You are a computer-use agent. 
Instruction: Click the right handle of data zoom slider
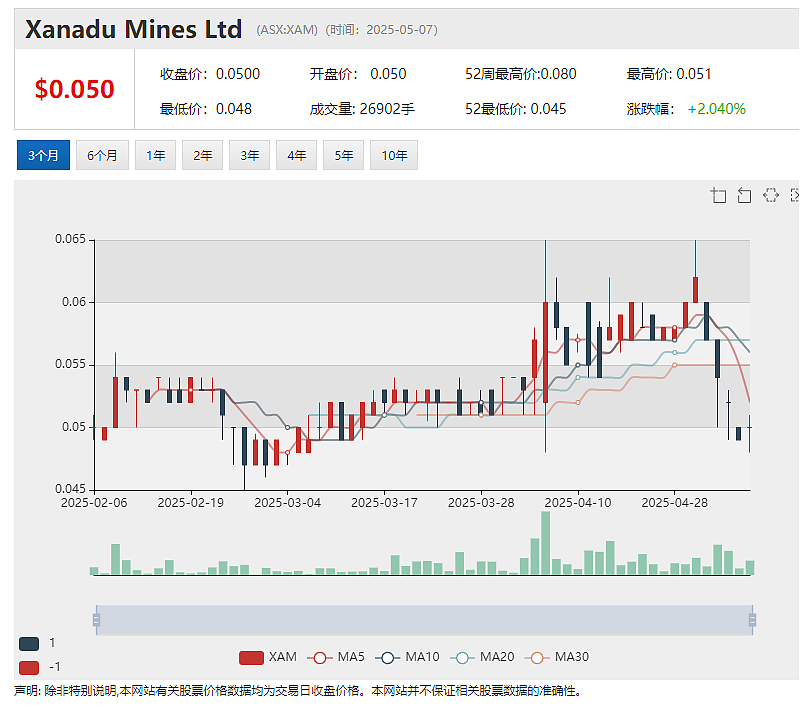752,620
